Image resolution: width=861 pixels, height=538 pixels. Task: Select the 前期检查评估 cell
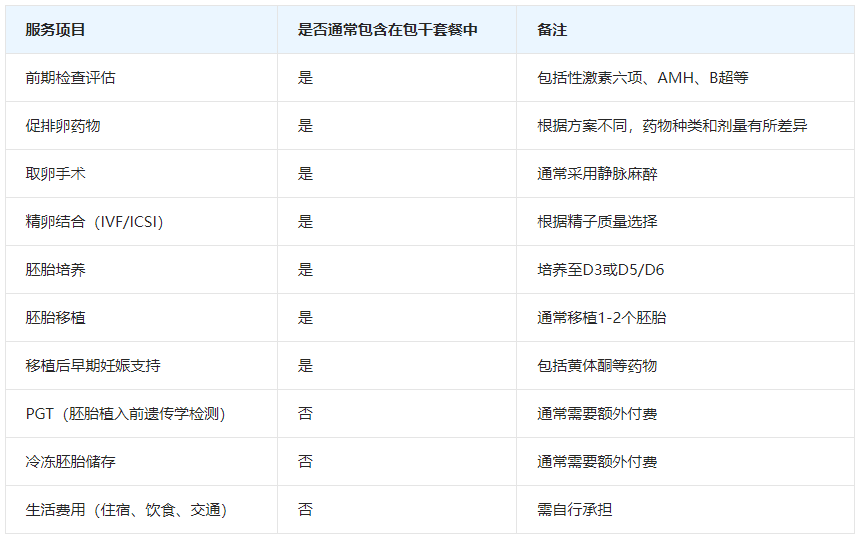pyautogui.click(x=70, y=78)
